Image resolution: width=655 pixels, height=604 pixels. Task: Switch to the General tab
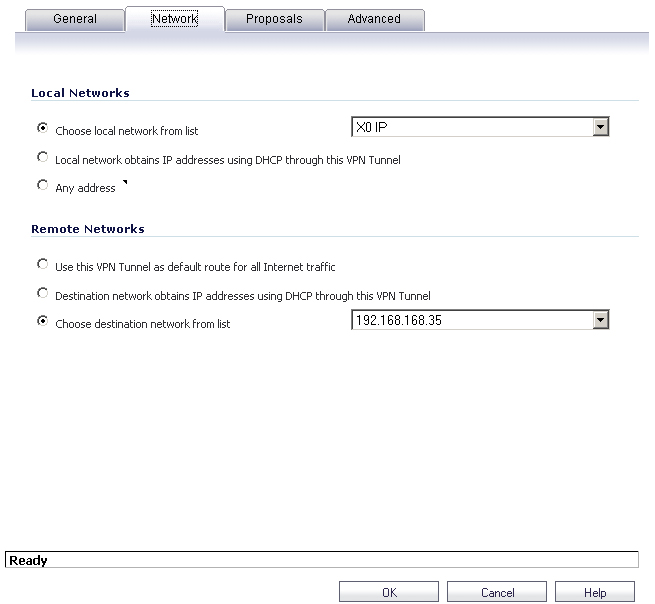coord(75,19)
